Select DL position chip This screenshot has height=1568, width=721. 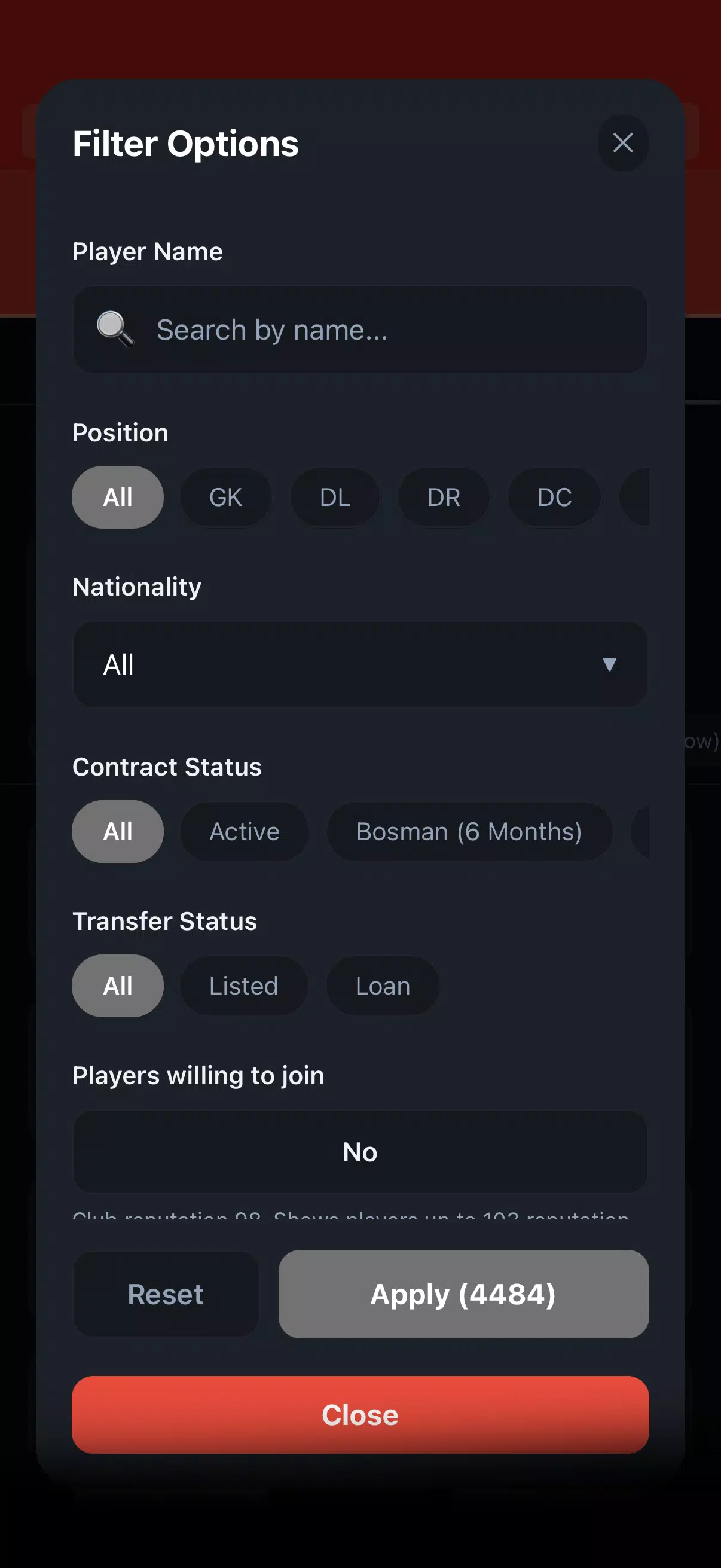[335, 498]
